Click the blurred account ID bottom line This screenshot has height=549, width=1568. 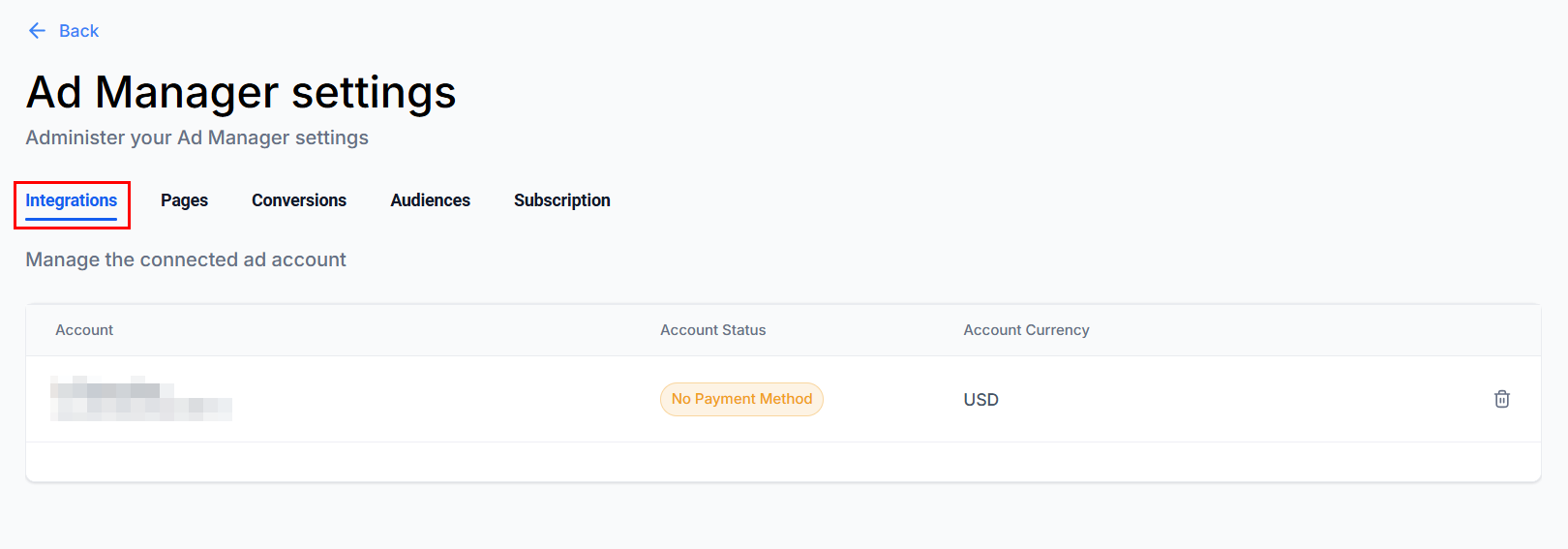pos(145,410)
